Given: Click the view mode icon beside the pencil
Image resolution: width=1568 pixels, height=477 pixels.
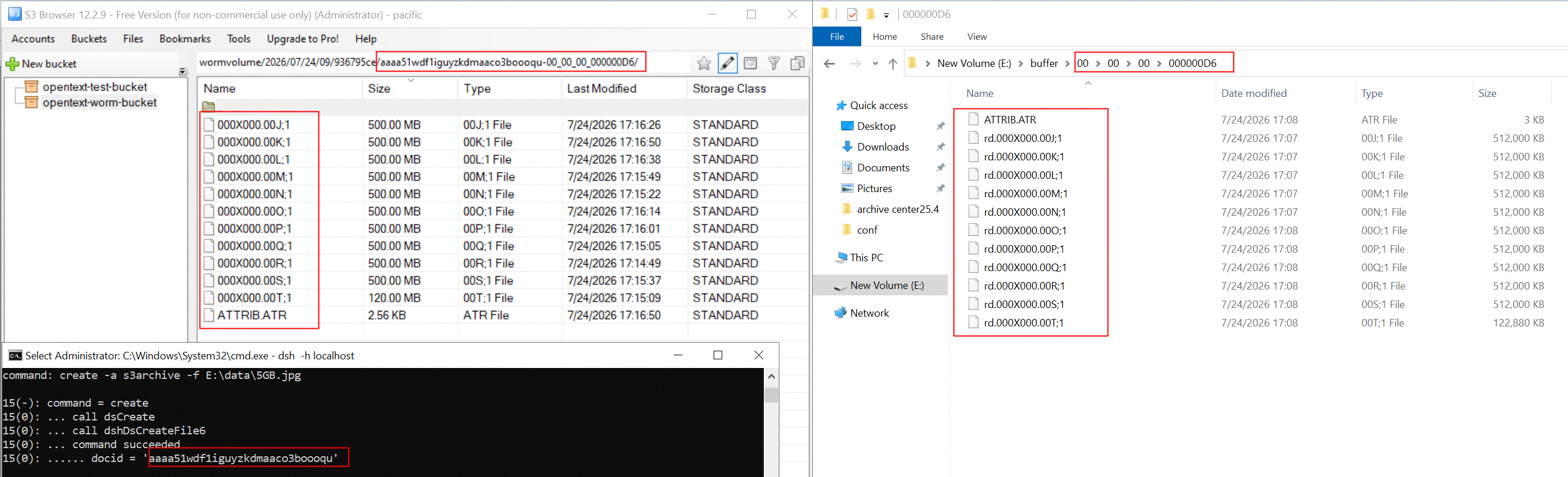Looking at the screenshot, I should coord(751,63).
